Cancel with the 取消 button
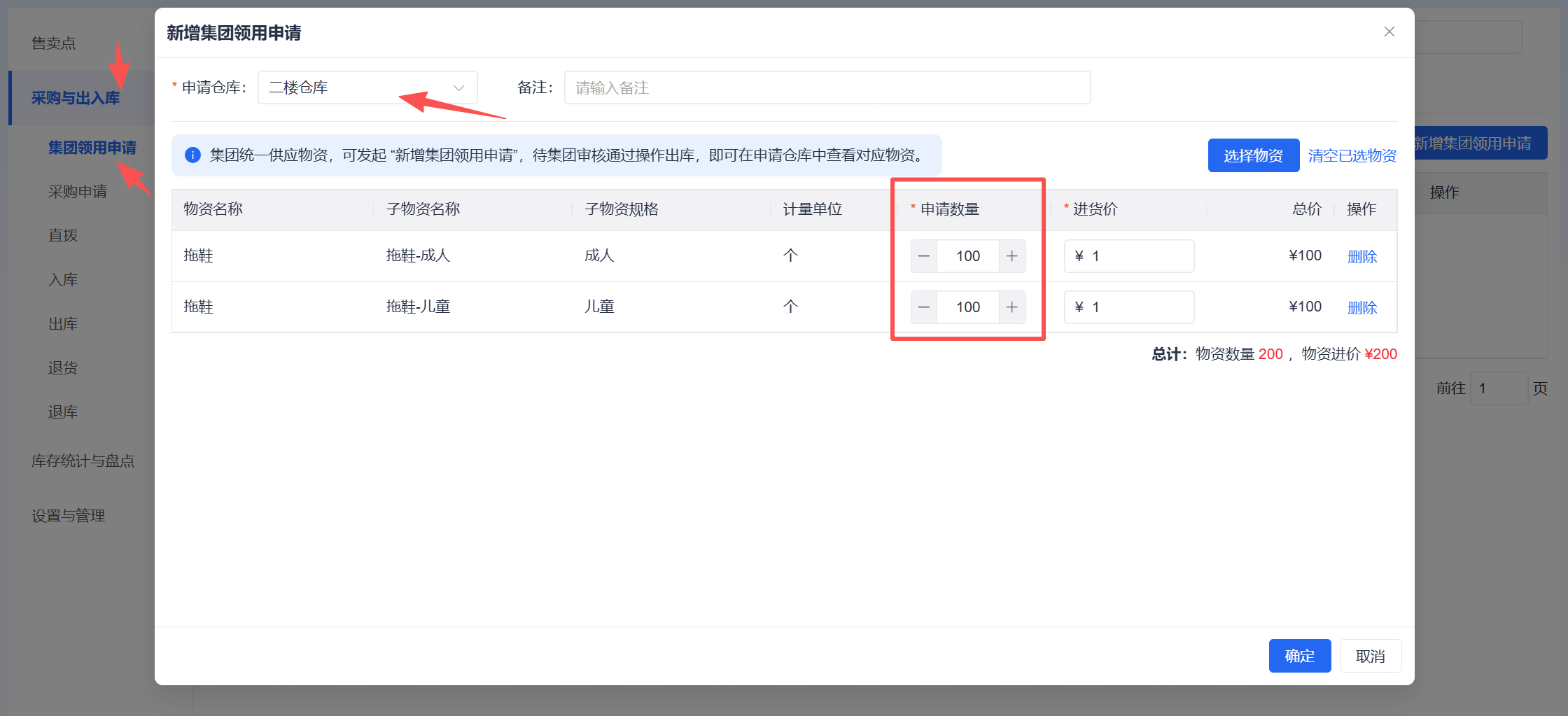Screen dimensions: 1568x716 pos(1371,656)
